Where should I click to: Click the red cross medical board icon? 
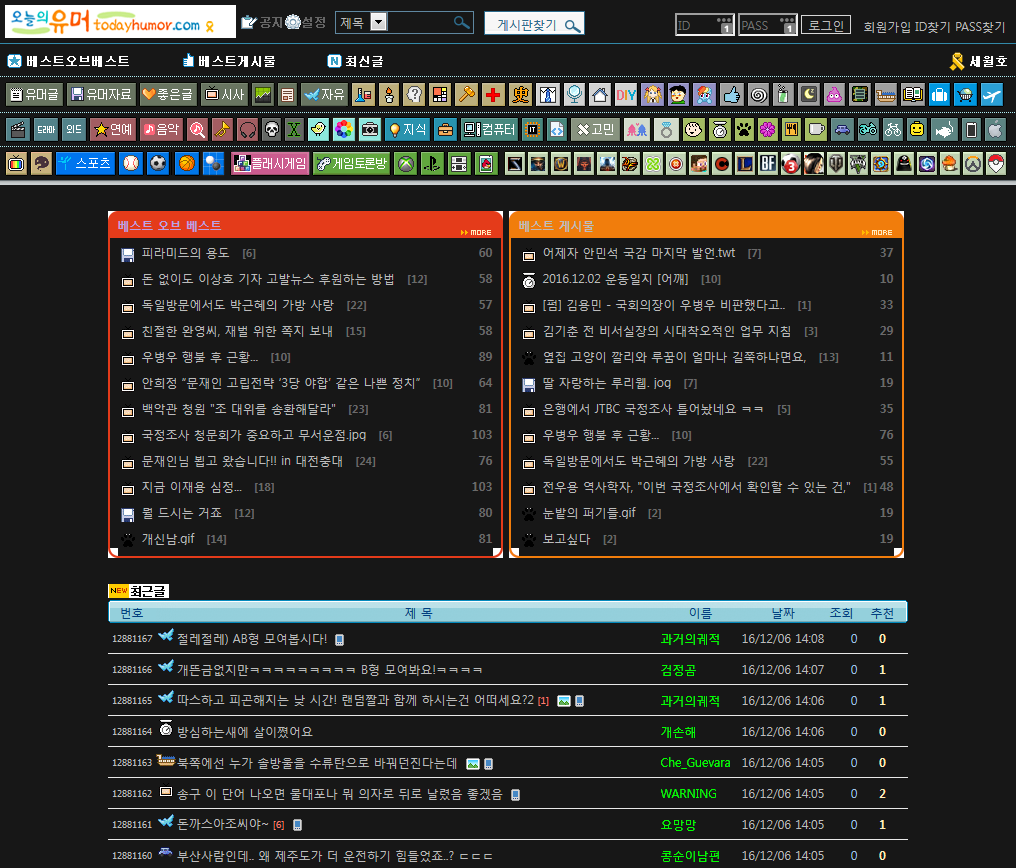(492, 95)
